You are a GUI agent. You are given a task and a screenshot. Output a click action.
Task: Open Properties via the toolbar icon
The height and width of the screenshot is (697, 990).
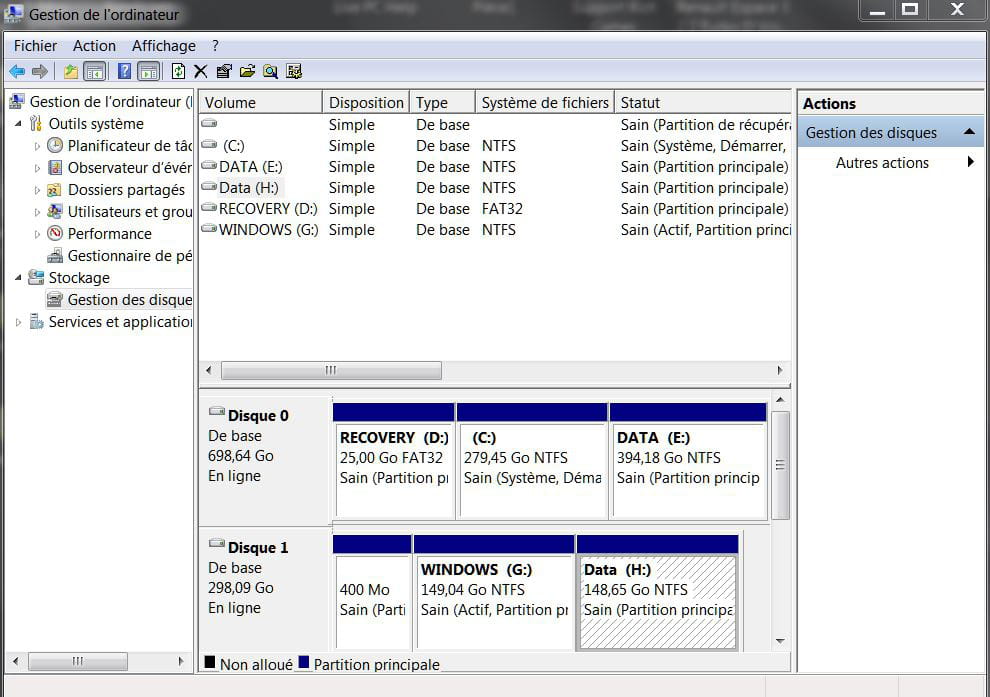[x=223, y=71]
